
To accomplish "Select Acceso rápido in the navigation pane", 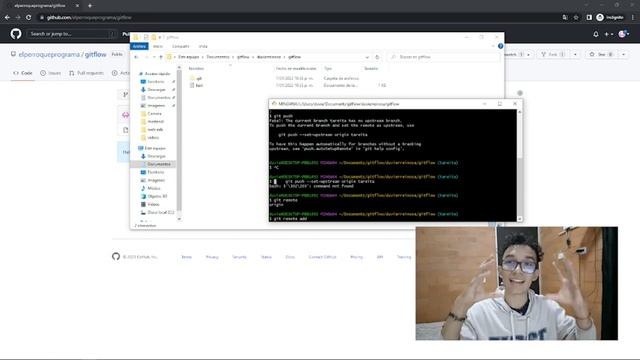I will pyautogui.click(x=154, y=74).
